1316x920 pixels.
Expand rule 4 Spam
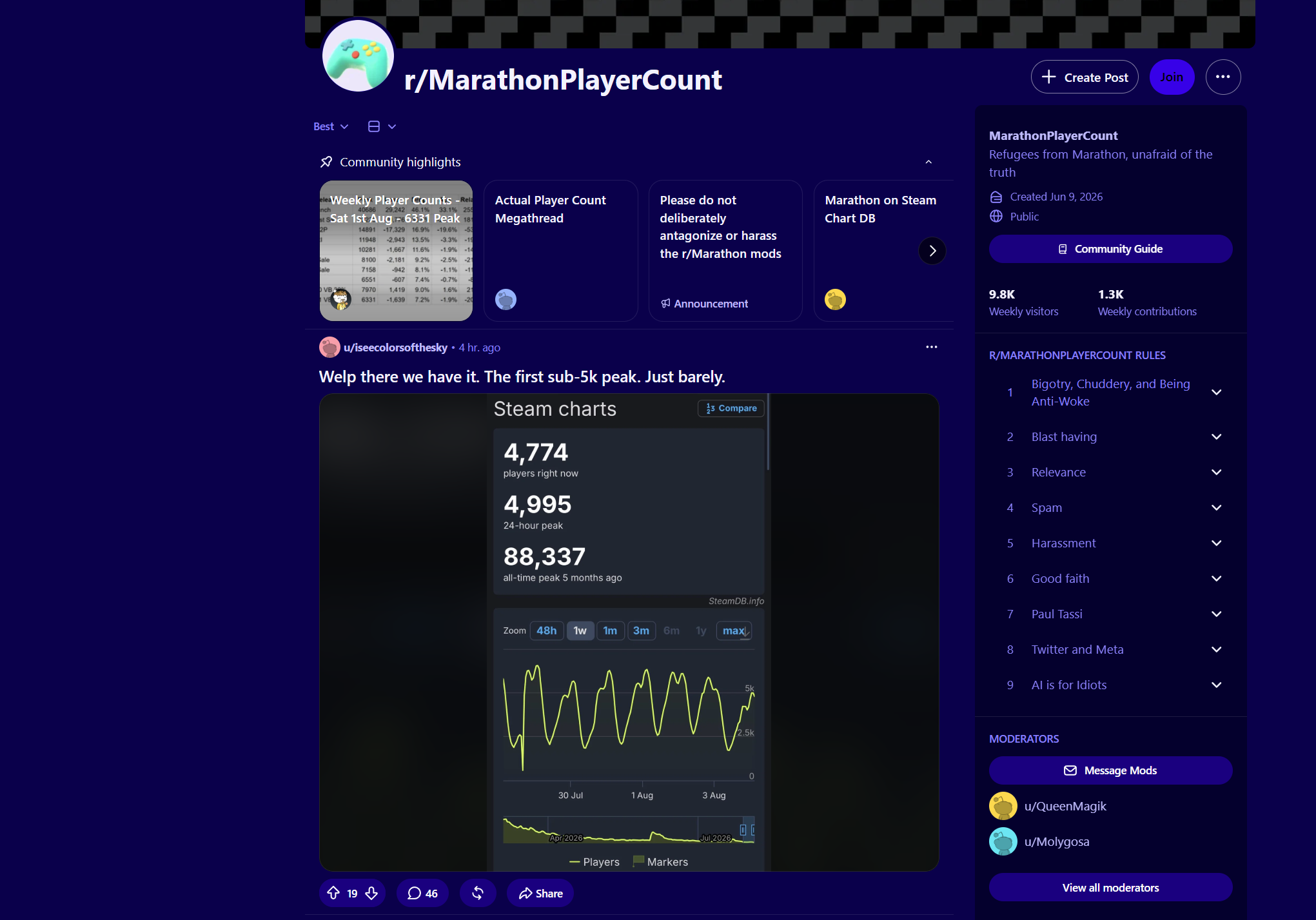point(1216,507)
